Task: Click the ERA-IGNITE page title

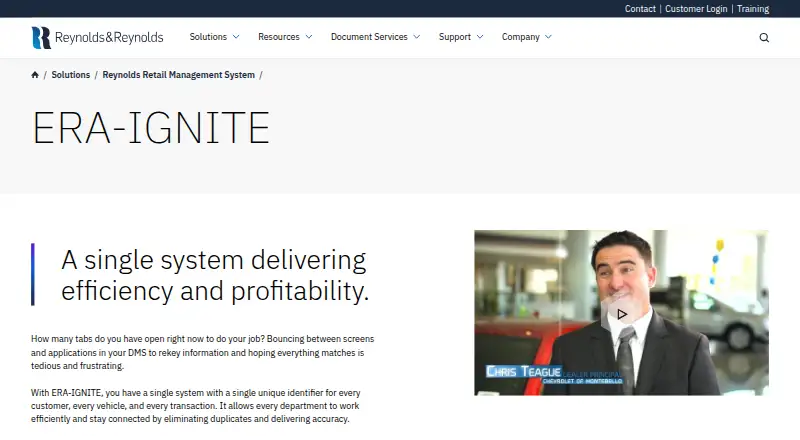Action: pyautogui.click(x=151, y=128)
